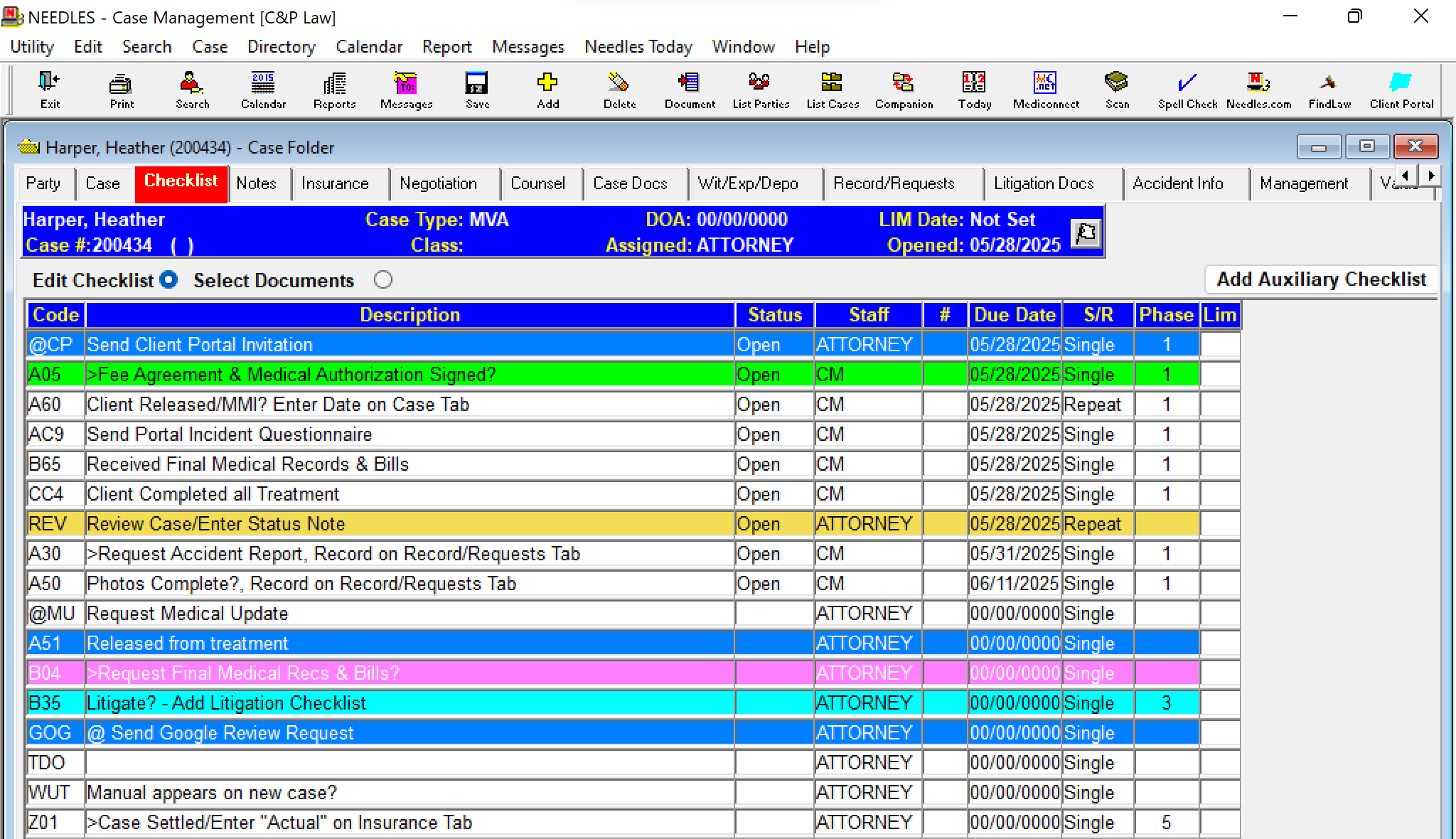Click Add Auxiliary Checklist button
The image size is (1456, 839).
pos(1321,279)
